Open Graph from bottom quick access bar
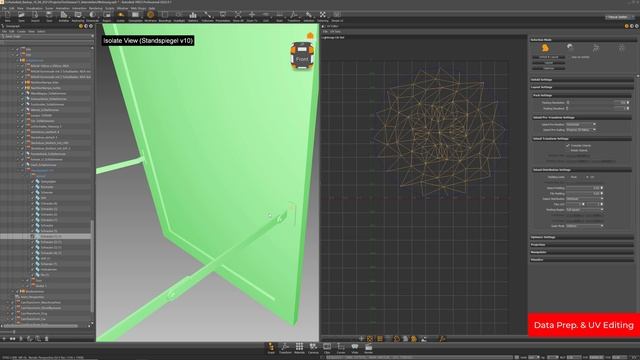 click(271, 348)
